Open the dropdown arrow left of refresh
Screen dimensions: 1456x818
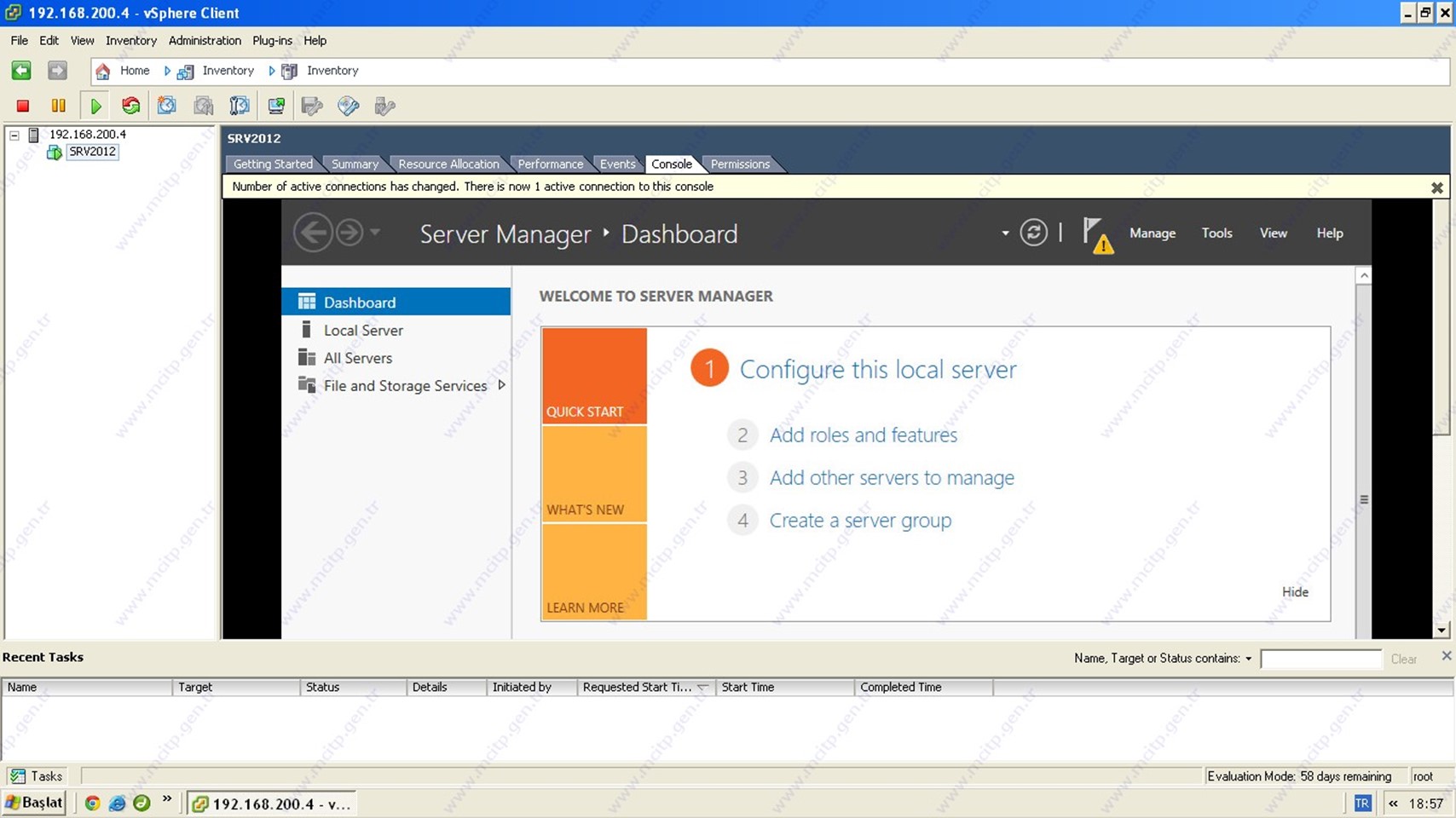(1005, 233)
